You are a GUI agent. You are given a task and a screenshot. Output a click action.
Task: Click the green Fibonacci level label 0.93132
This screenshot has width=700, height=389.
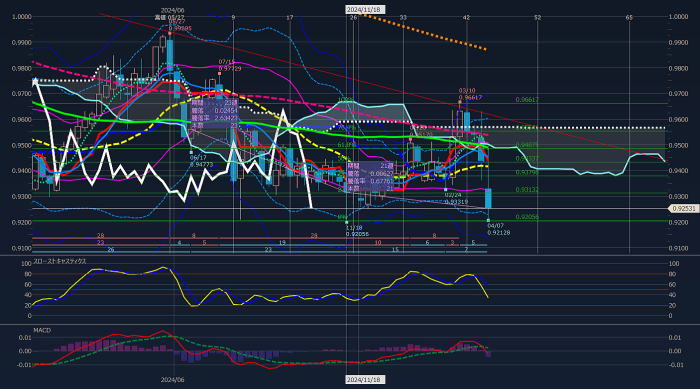[x=527, y=190]
